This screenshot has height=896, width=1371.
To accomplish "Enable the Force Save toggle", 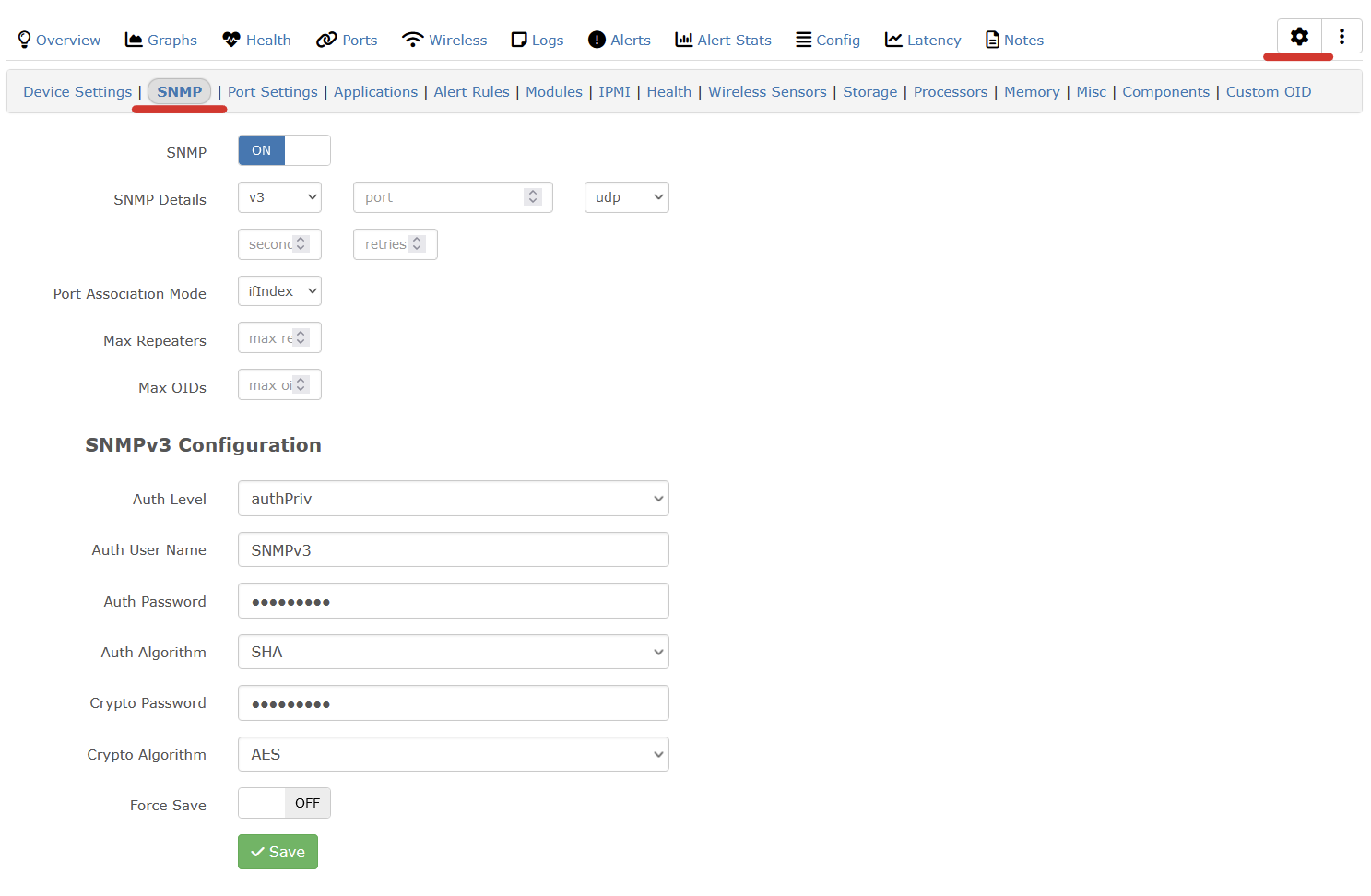I will [x=284, y=803].
